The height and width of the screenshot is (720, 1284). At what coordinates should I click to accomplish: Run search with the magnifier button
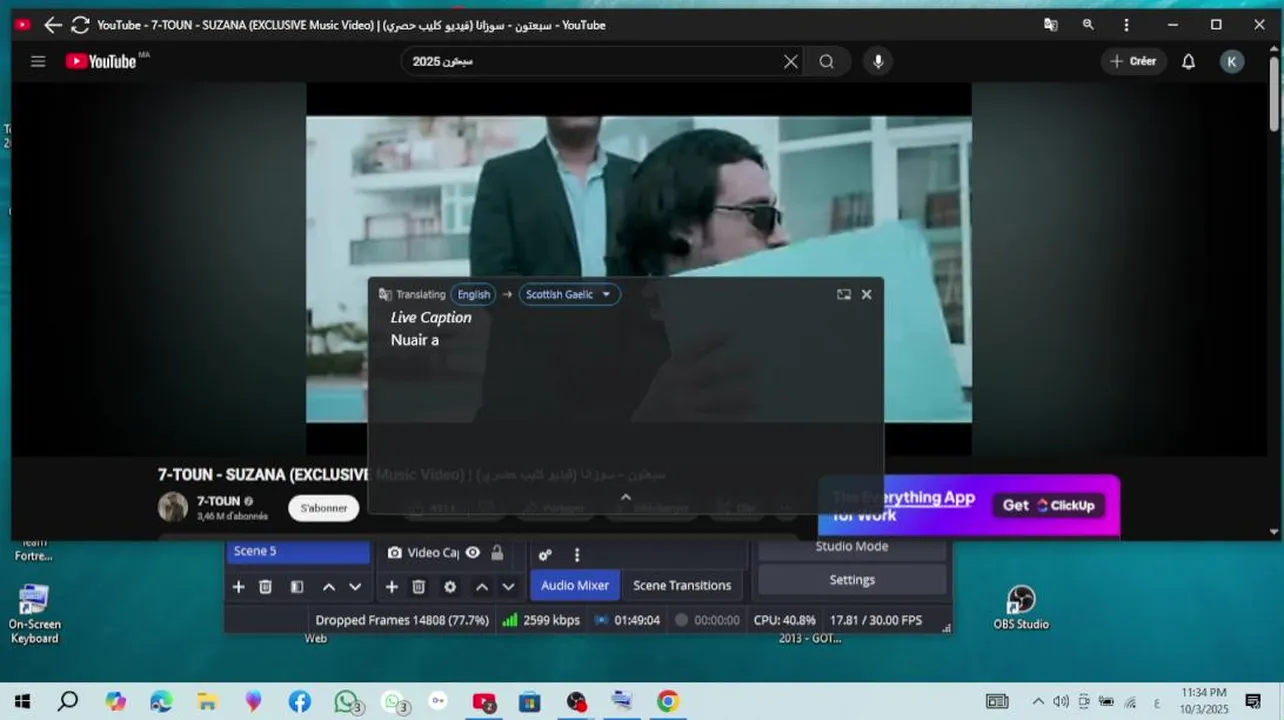(x=826, y=61)
